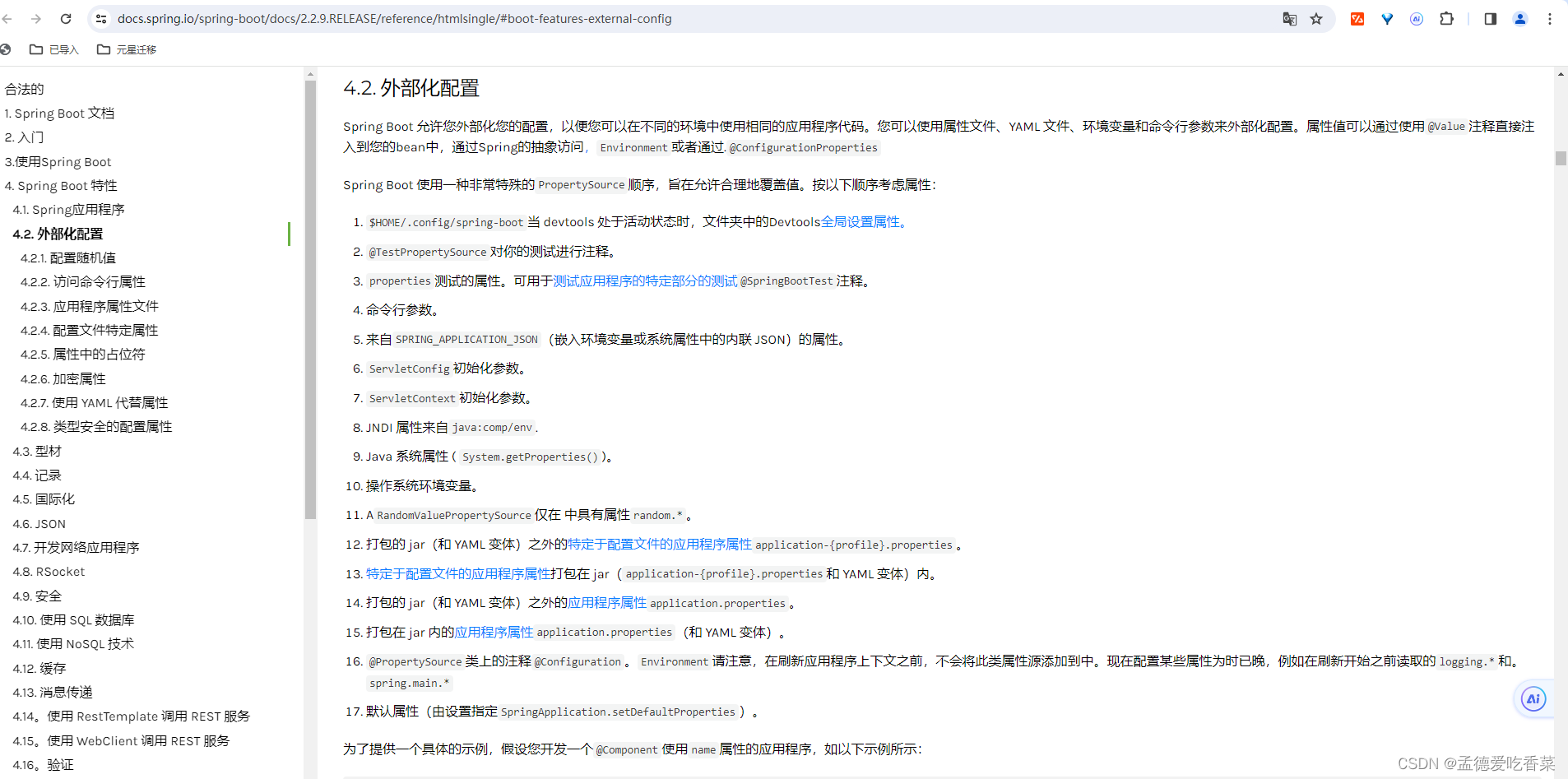
Task: Open the 元星迁移 bookmarks folder
Action: pyautogui.click(x=127, y=50)
